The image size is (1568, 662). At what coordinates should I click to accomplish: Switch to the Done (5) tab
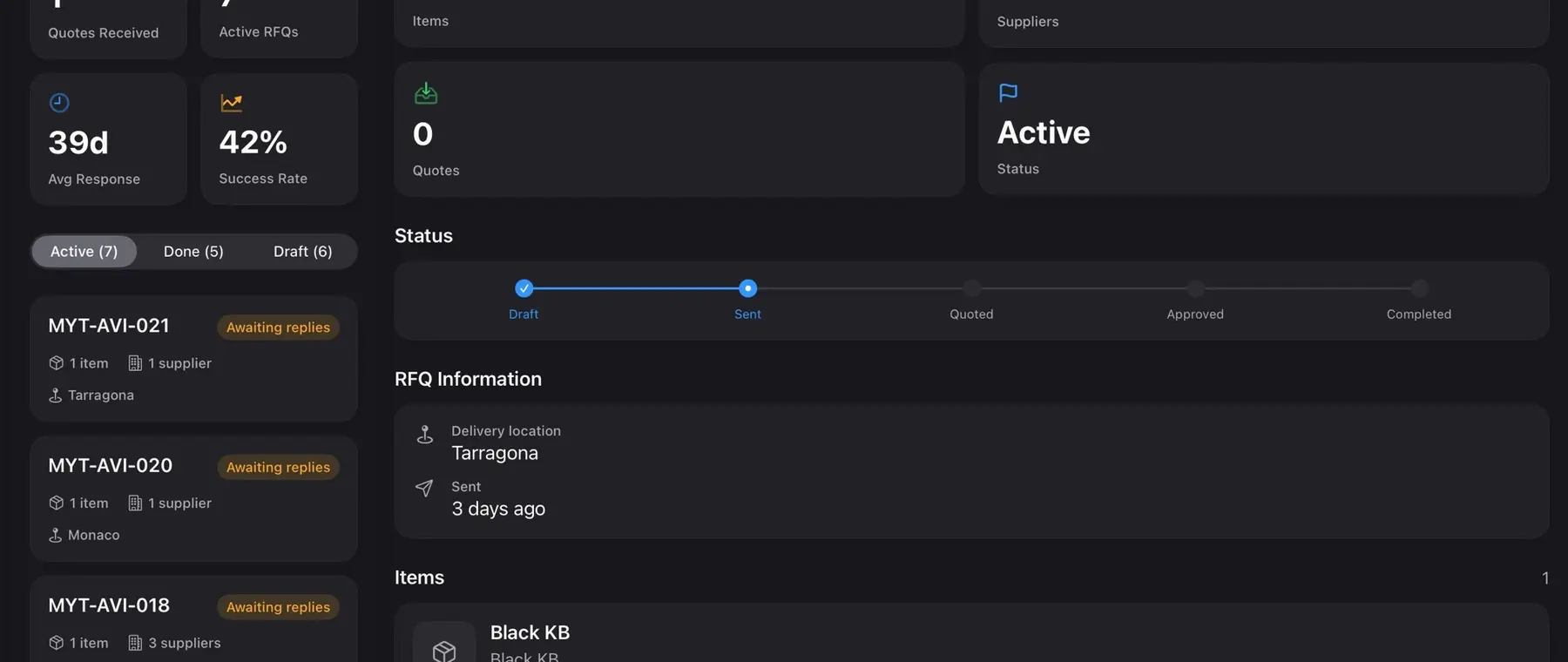tap(193, 251)
